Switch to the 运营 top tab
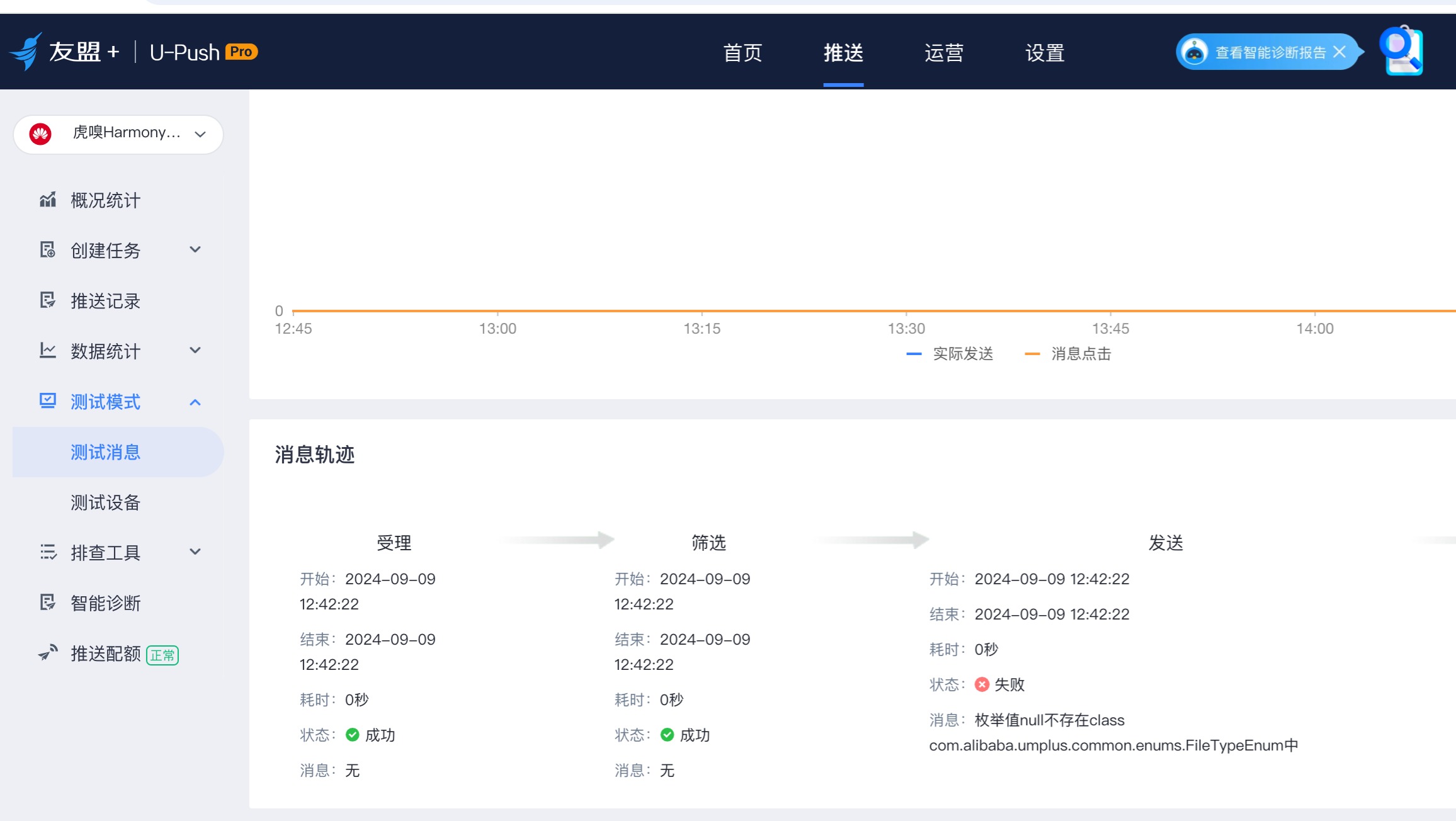The width and height of the screenshot is (1456, 821). [x=944, y=52]
